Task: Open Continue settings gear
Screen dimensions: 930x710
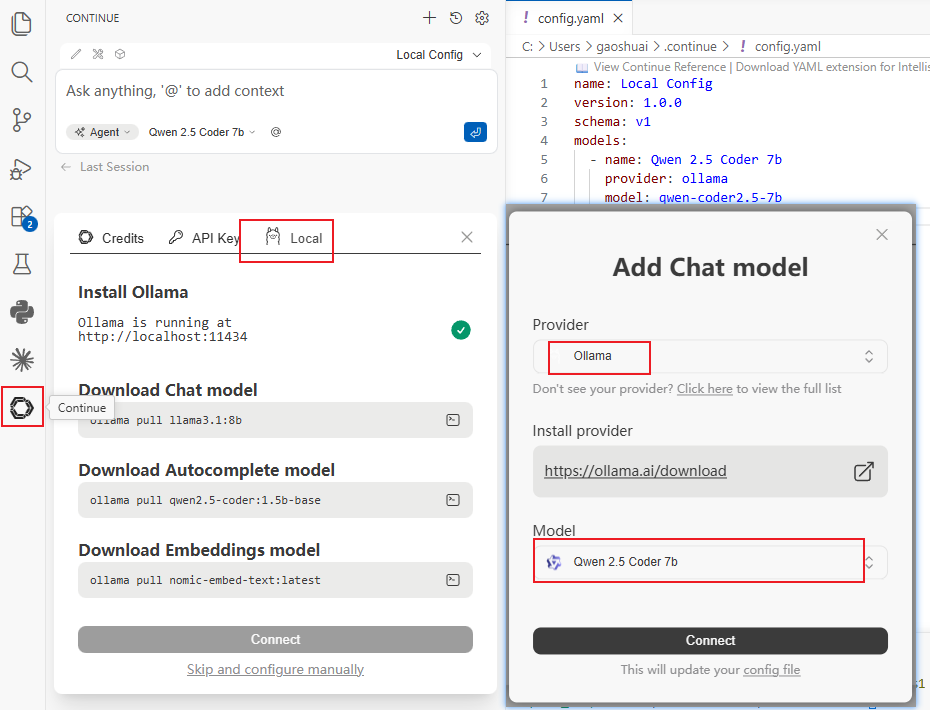Action: coord(482,18)
